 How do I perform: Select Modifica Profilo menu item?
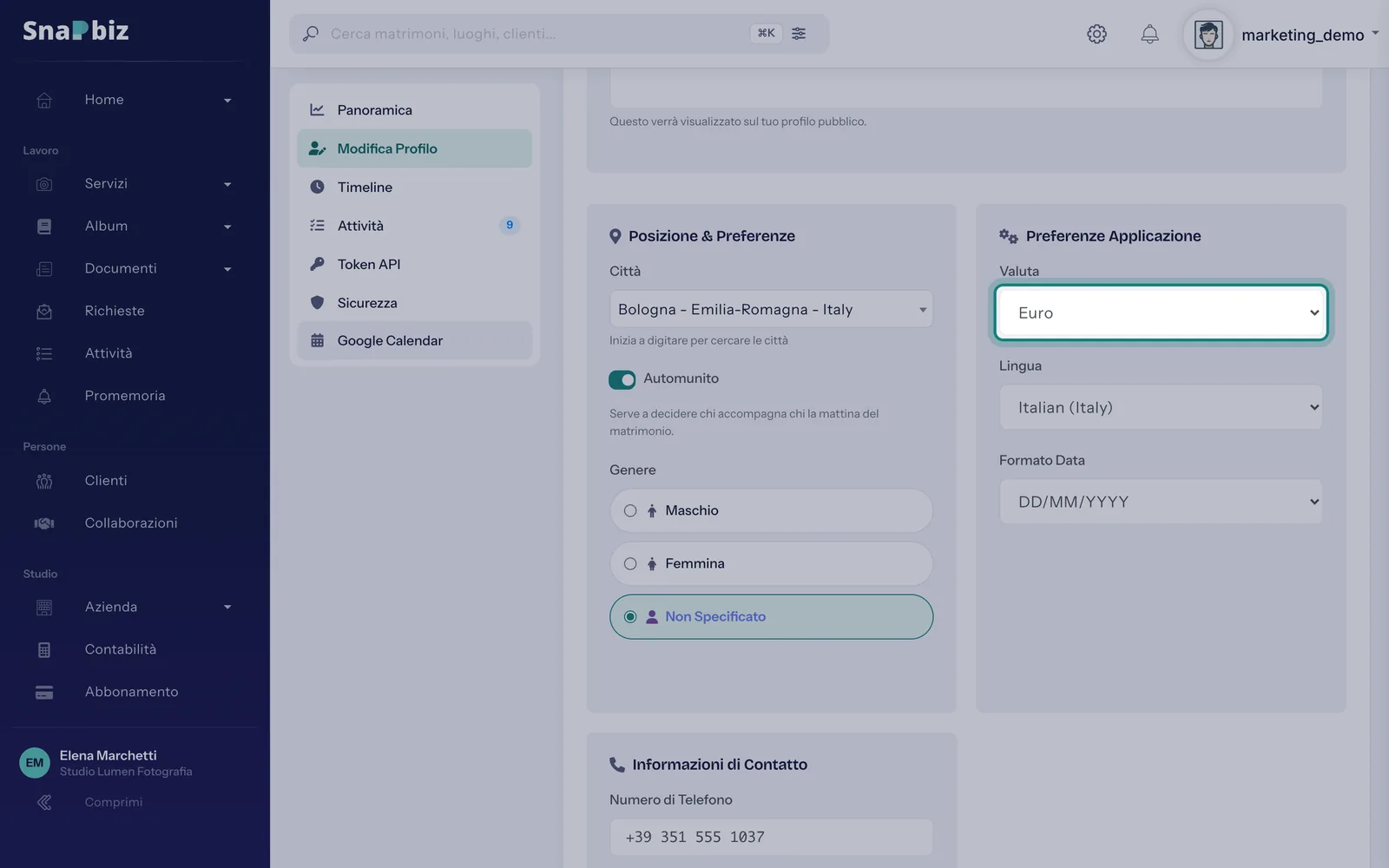(414, 148)
